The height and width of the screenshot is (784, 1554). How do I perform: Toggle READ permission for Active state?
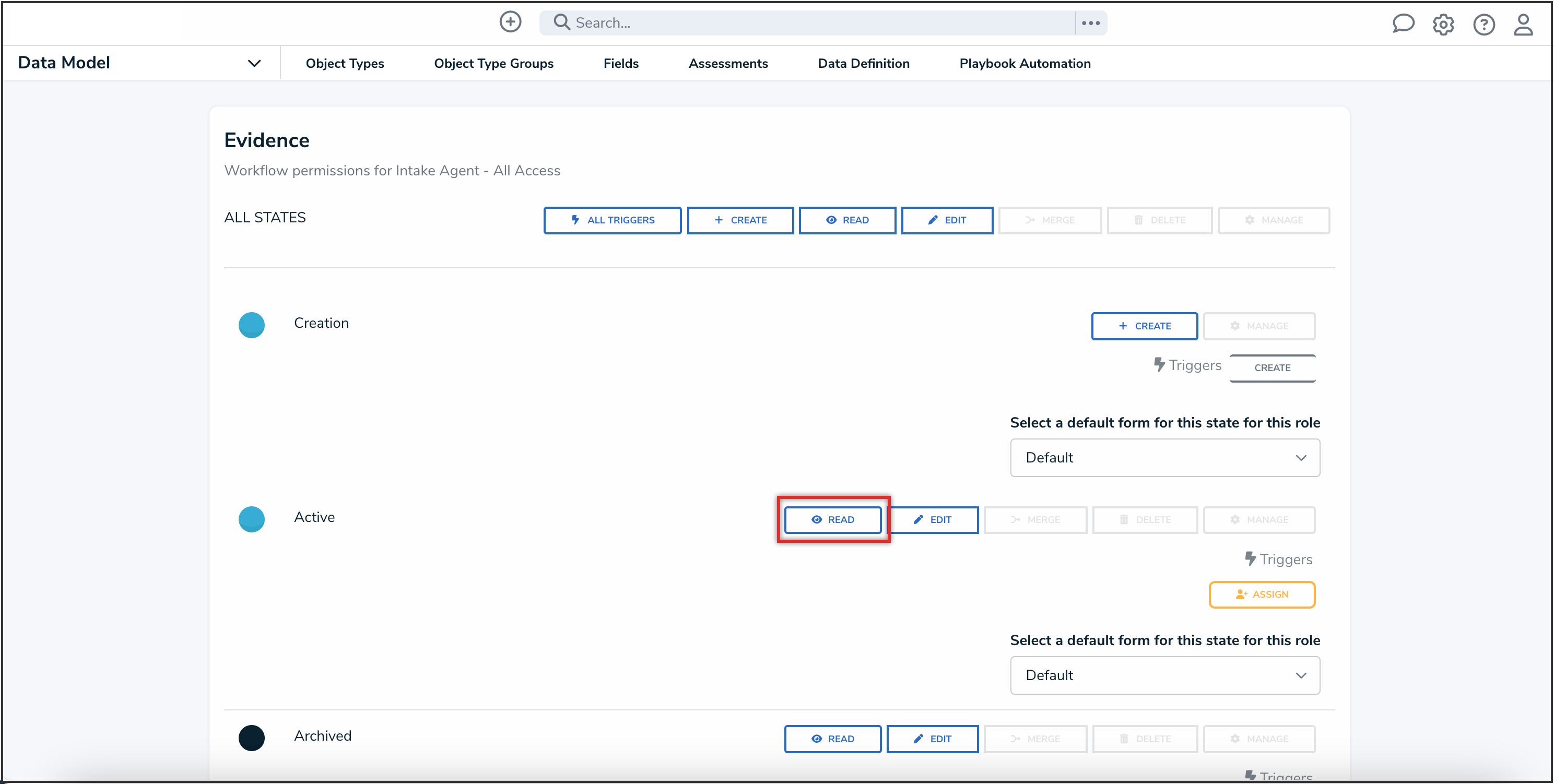832,519
